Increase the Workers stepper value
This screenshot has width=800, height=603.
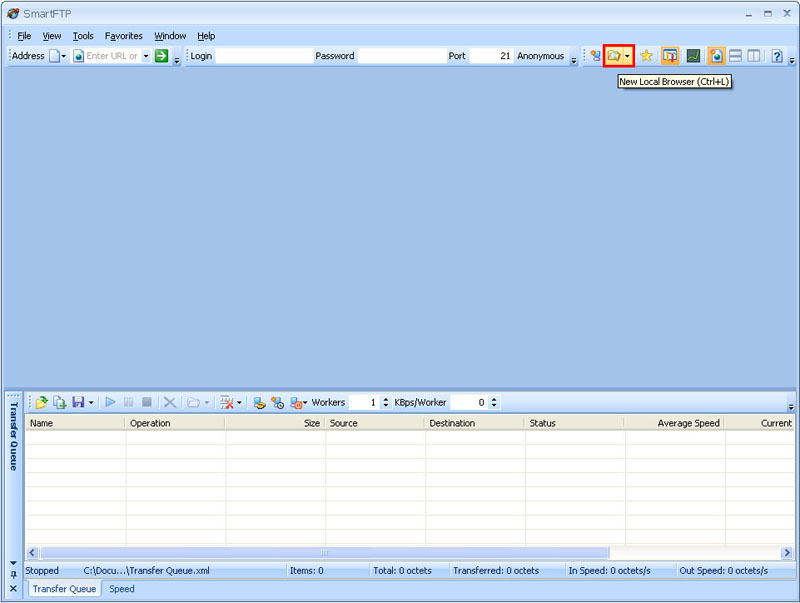click(386, 399)
